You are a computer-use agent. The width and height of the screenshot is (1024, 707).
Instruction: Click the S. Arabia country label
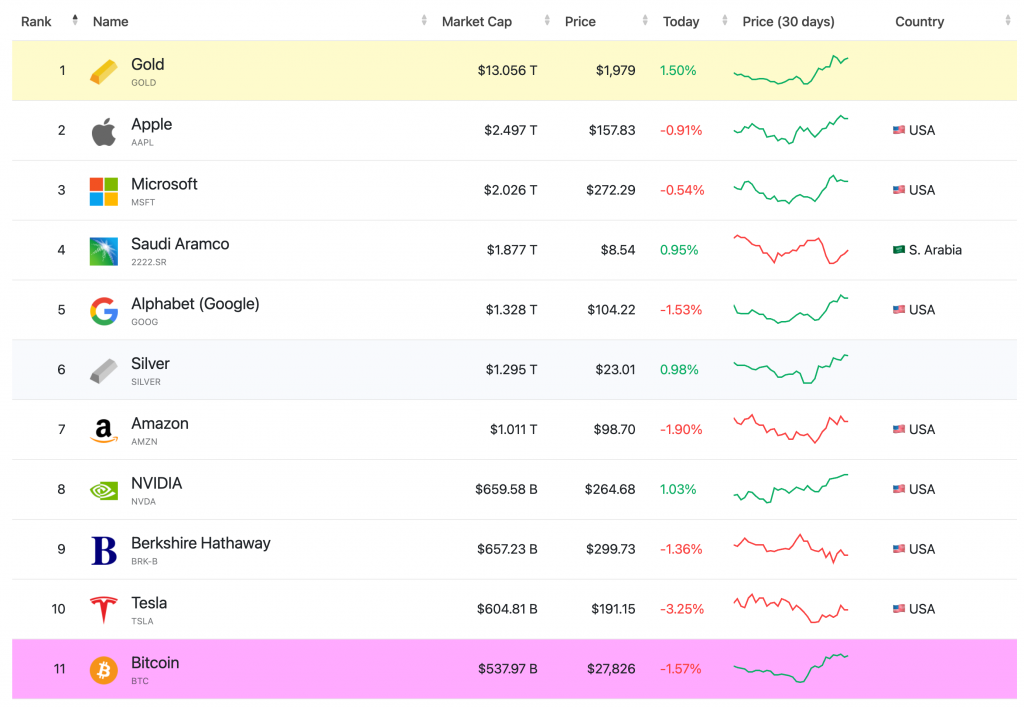point(935,250)
